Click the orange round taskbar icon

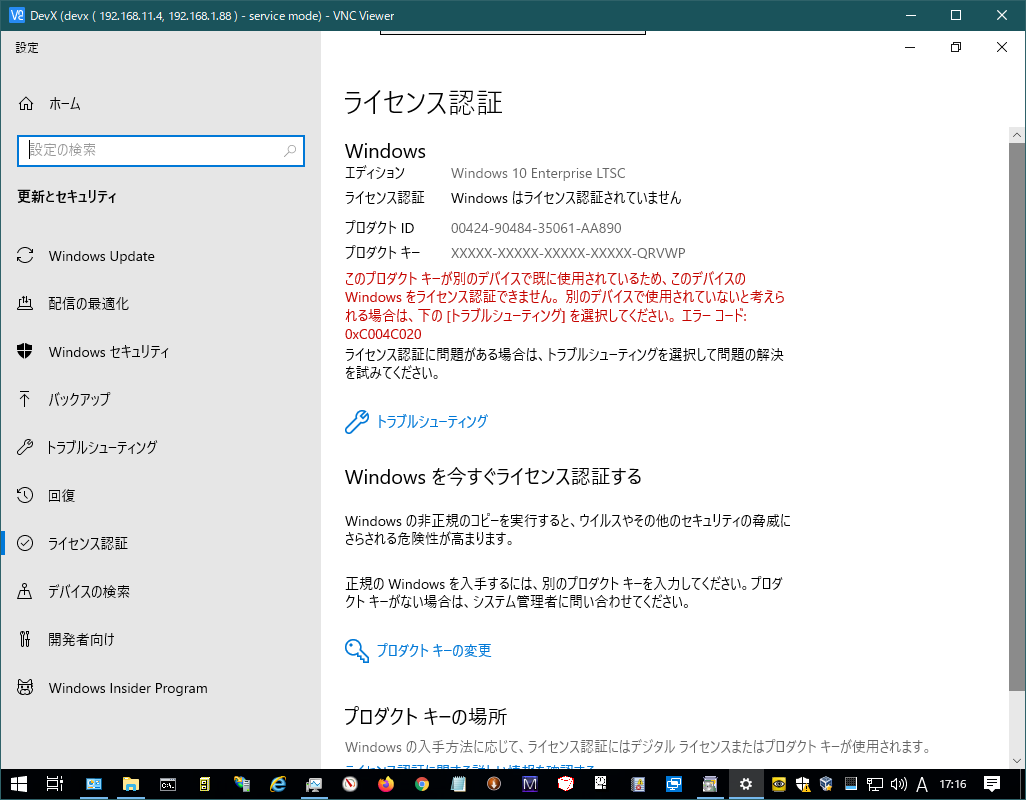(494, 784)
